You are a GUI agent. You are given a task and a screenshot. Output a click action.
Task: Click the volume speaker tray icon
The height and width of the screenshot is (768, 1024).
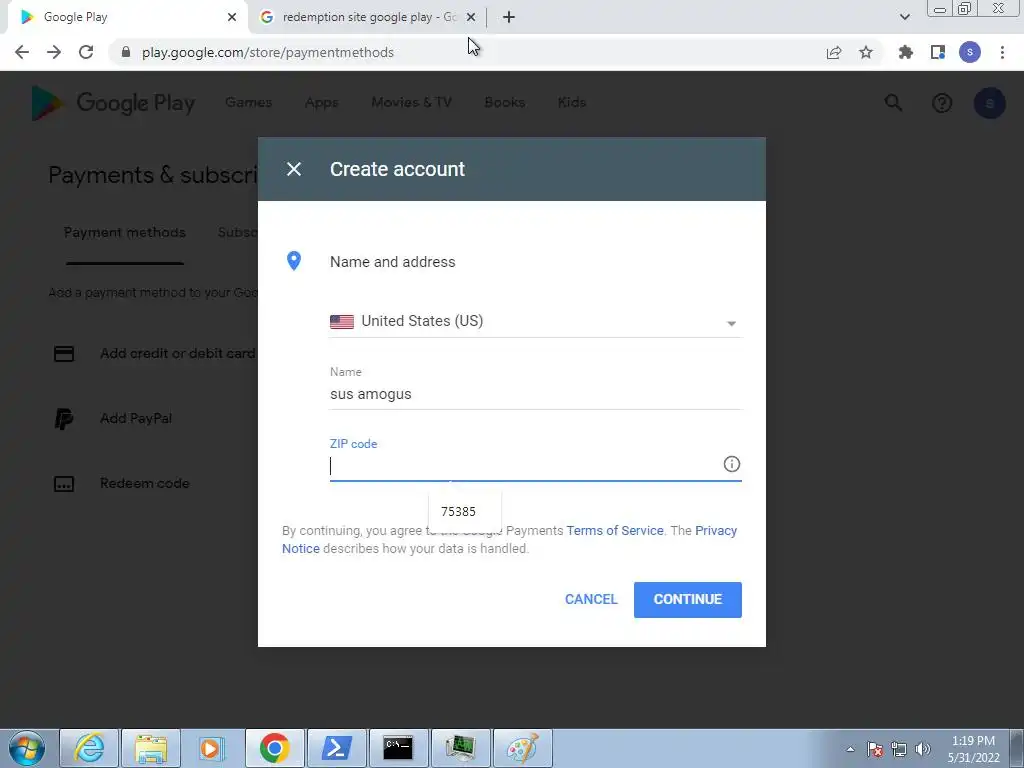point(923,749)
